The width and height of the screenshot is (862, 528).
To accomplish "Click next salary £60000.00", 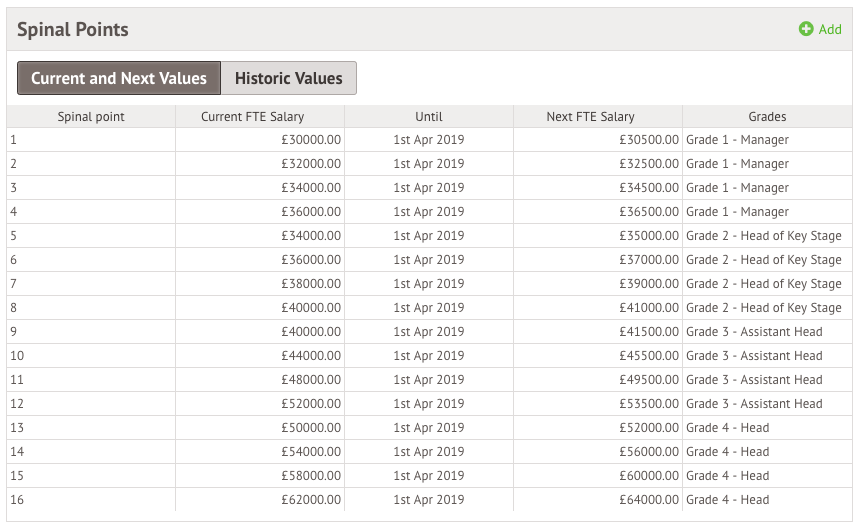I will coord(649,476).
